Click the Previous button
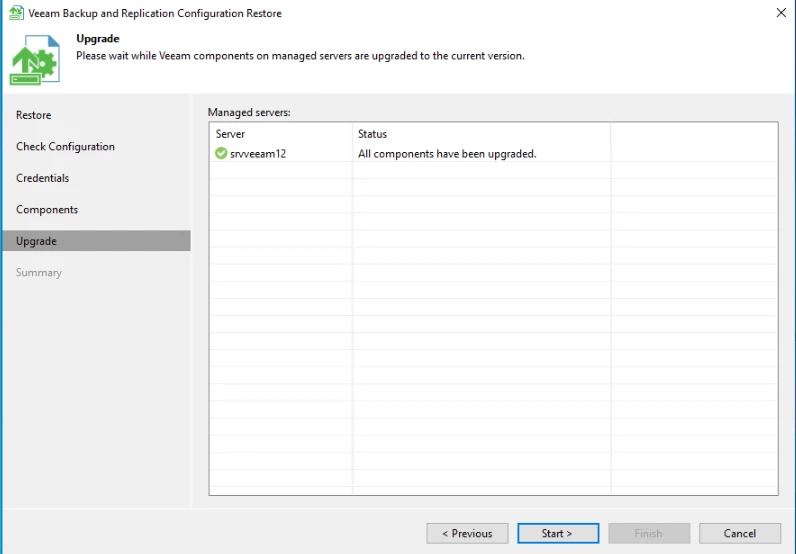The width and height of the screenshot is (796, 554). point(467,533)
